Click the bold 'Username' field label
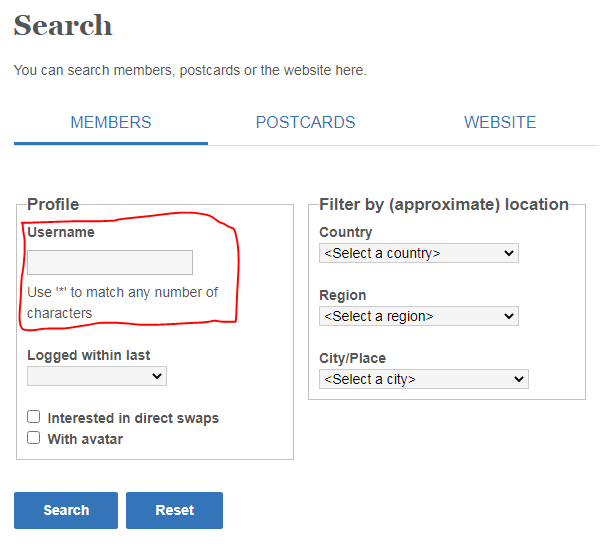 click(x=61, y=232)
